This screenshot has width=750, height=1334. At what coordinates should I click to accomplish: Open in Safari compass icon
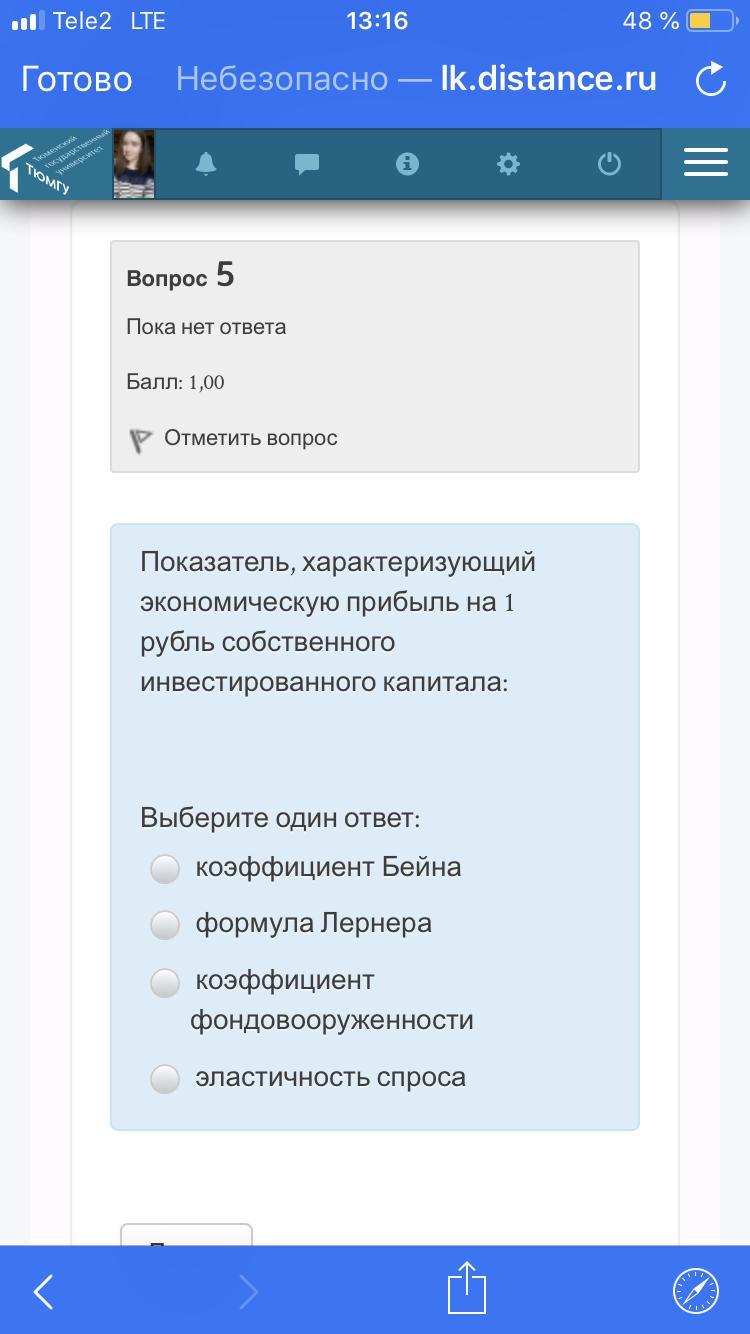[695, 1290]
